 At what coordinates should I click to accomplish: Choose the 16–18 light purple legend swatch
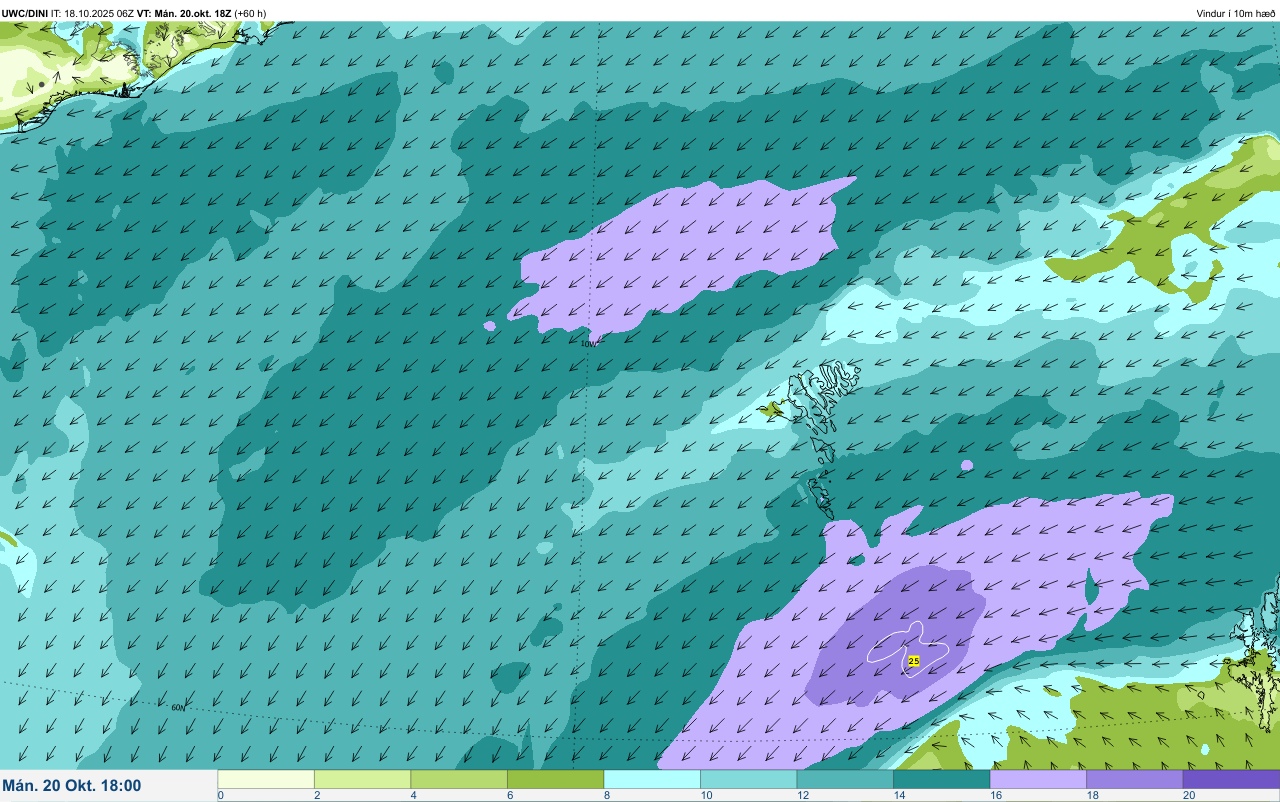coord(1038,779)
